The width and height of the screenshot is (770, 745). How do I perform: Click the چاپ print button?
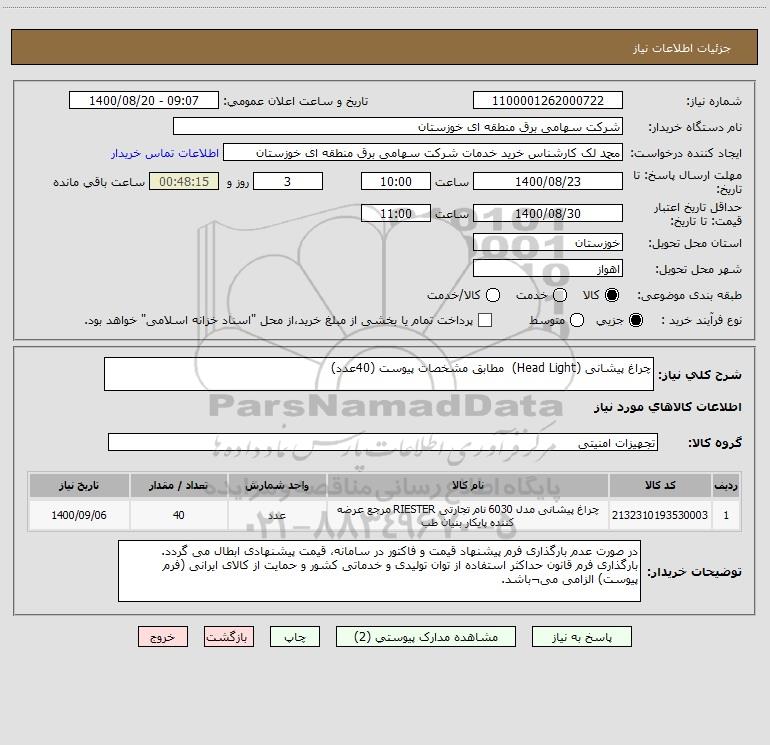pyautogui.click(x=295, y=637)
